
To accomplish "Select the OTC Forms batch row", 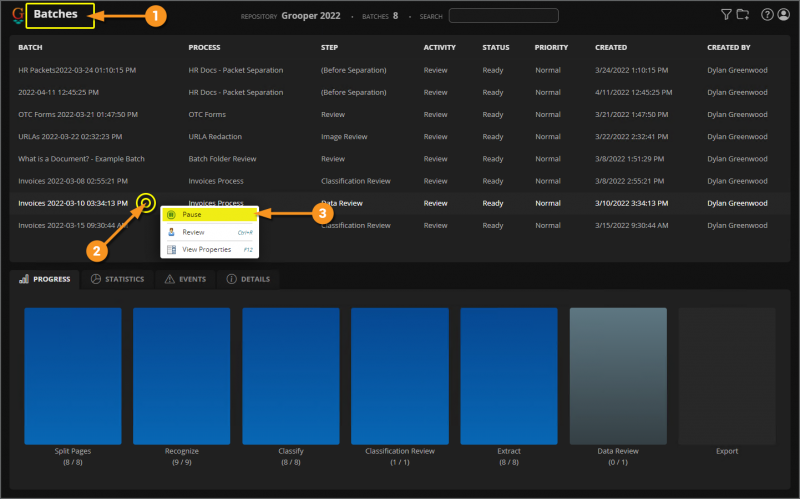I will tap(77, 114).
